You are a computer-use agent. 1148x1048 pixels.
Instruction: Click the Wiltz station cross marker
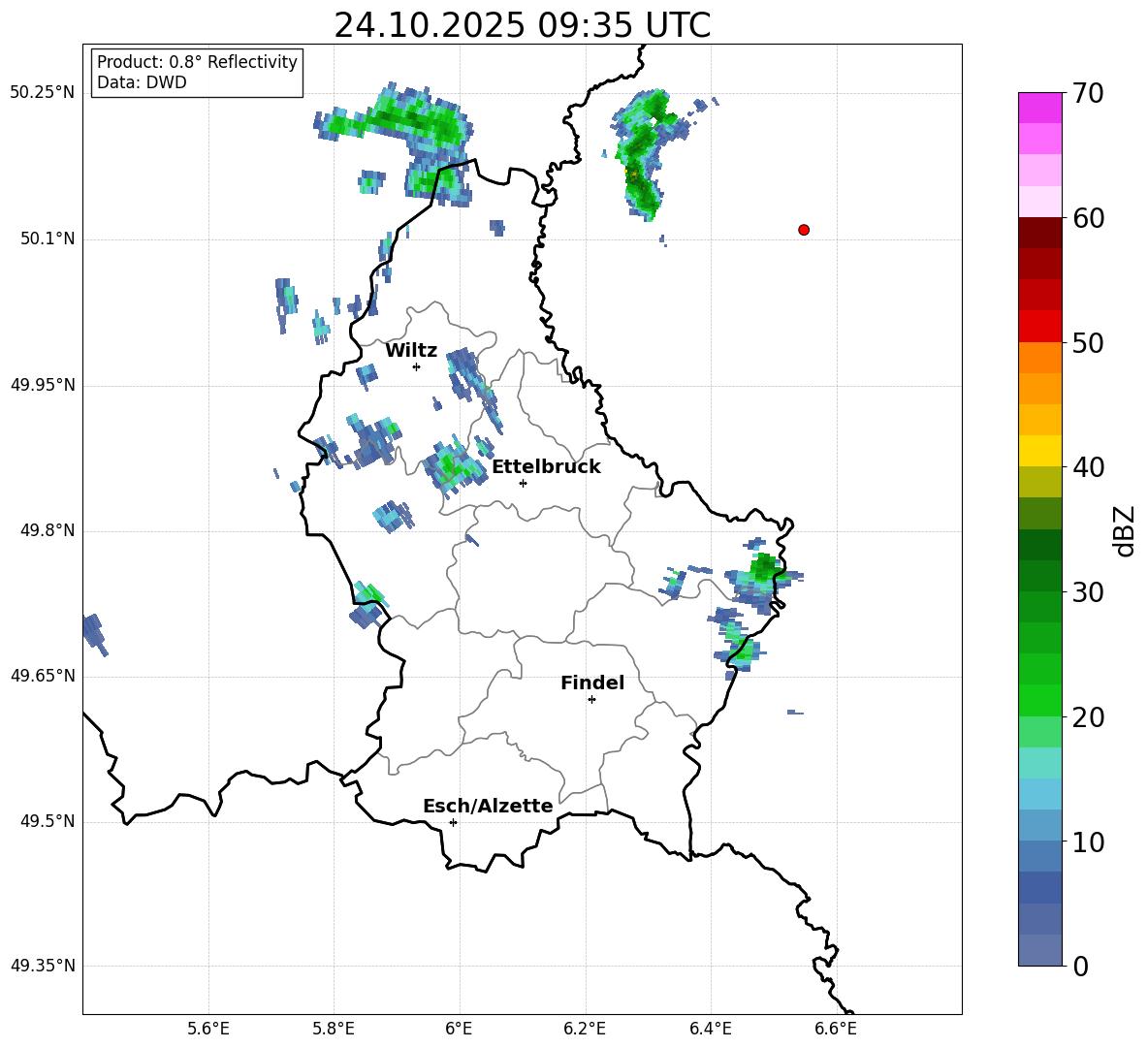click(x=416, y=366)
